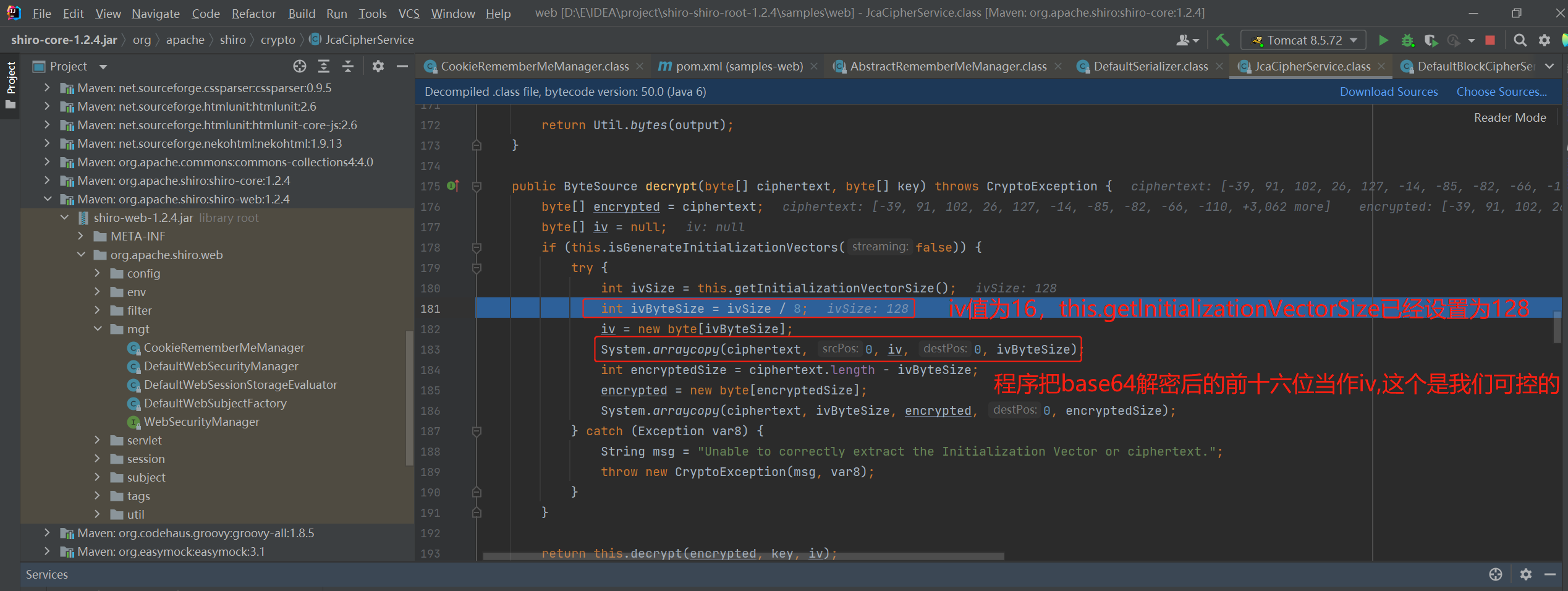1568x591 pixels.
Task: Fold the decrypt method at line 175
Action: [477, 186]
